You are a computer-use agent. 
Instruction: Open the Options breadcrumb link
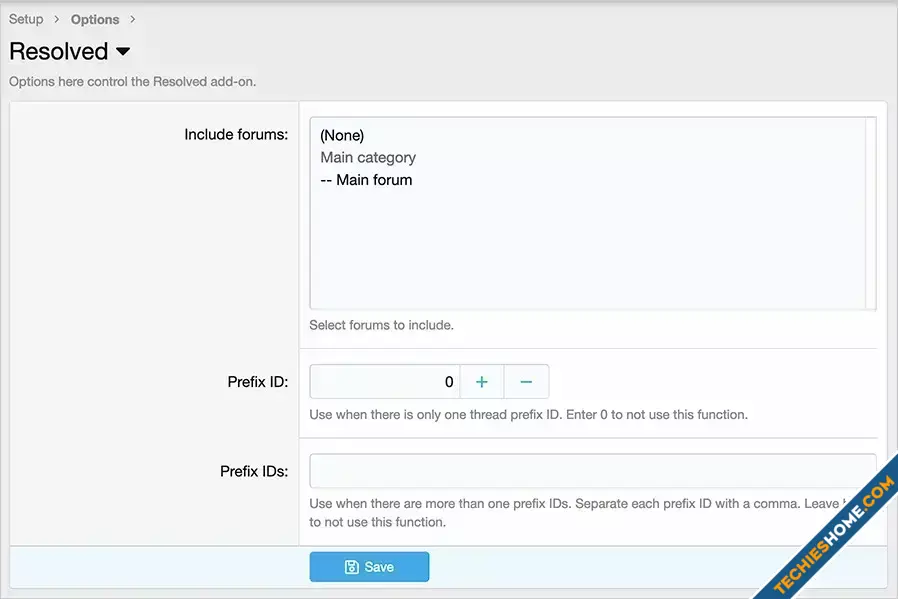(x=95, y=19)
